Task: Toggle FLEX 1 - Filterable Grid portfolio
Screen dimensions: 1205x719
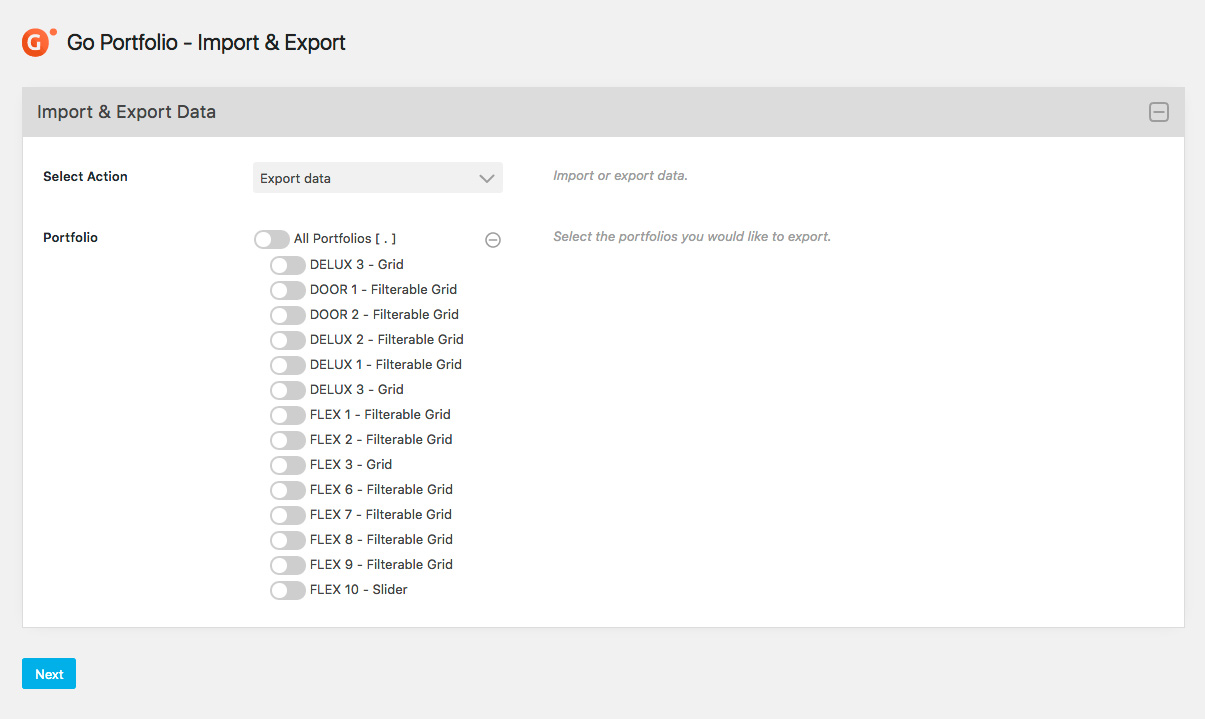Action: (287, 415)
